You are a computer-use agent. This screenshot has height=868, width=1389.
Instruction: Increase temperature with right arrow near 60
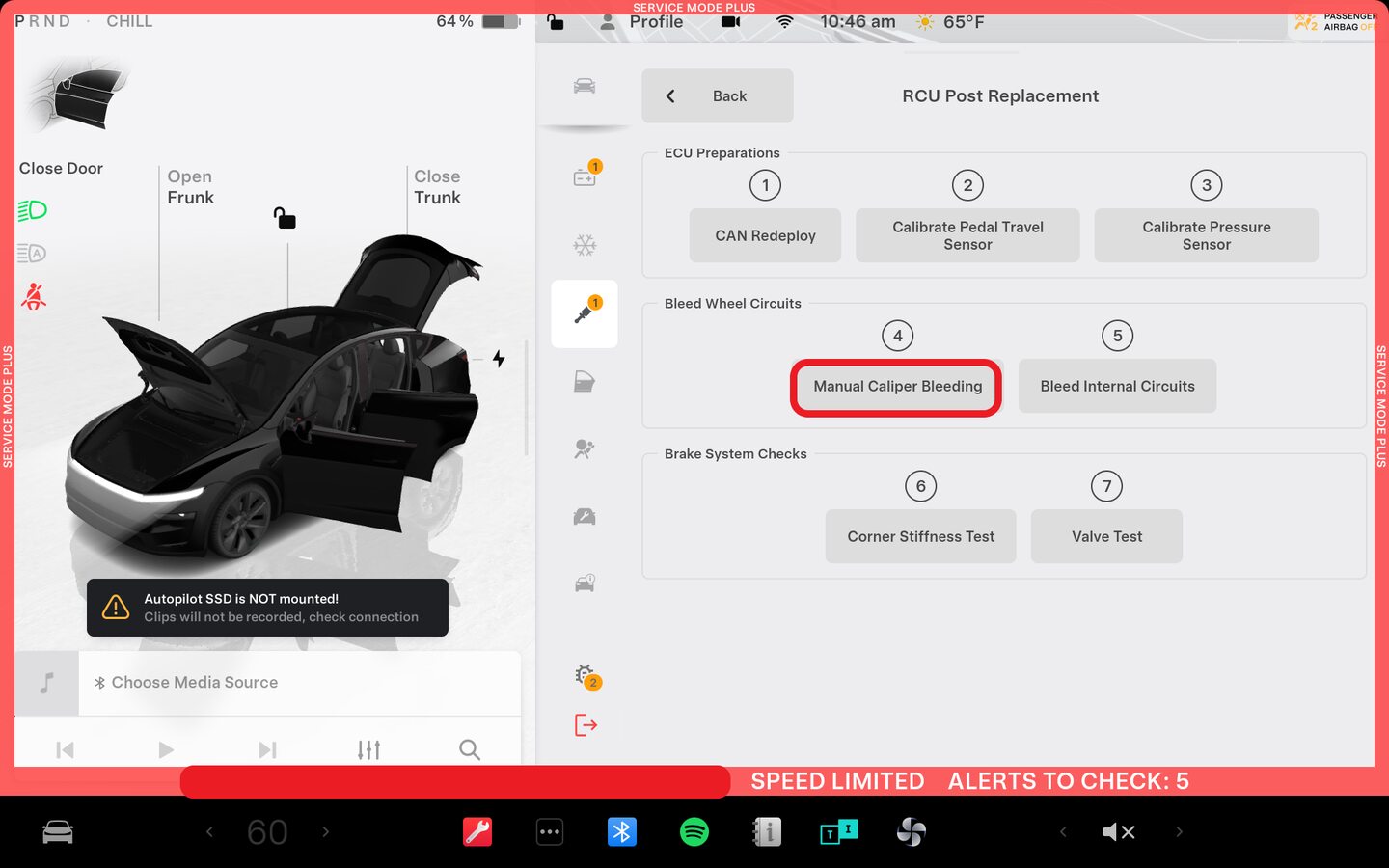326,831
